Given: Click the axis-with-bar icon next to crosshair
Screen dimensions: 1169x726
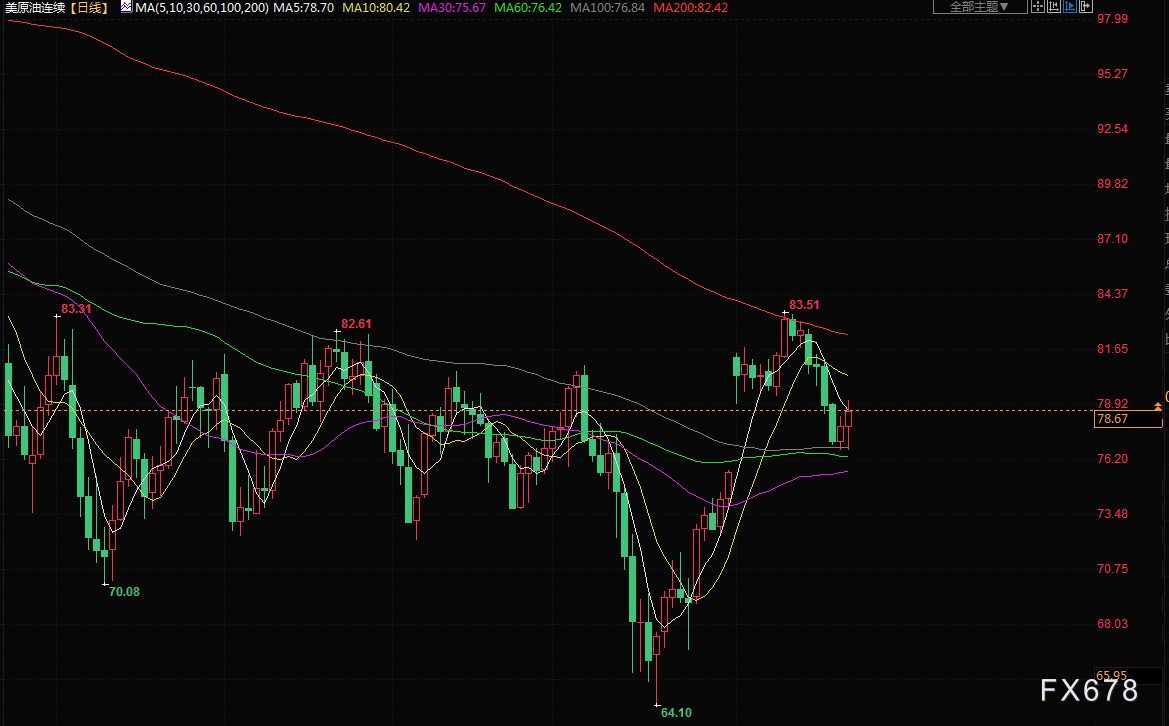Looking at the screenshot, I should (x=1053, y=7).
